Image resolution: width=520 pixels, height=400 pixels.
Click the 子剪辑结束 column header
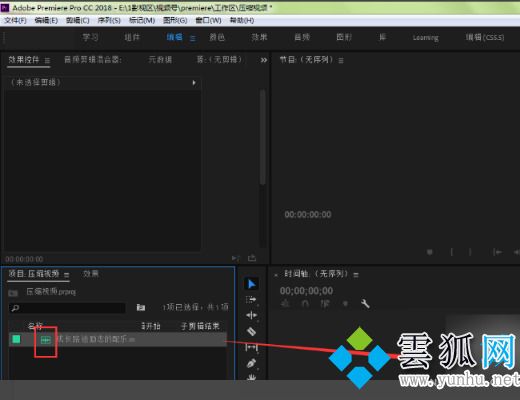click(x=200, y=326)
